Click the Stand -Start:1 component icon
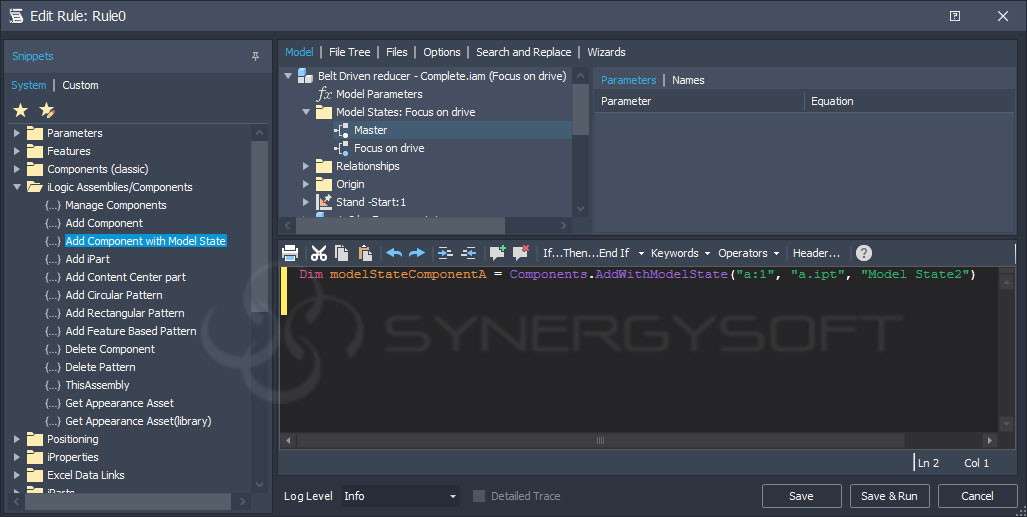 click(324, 202)
